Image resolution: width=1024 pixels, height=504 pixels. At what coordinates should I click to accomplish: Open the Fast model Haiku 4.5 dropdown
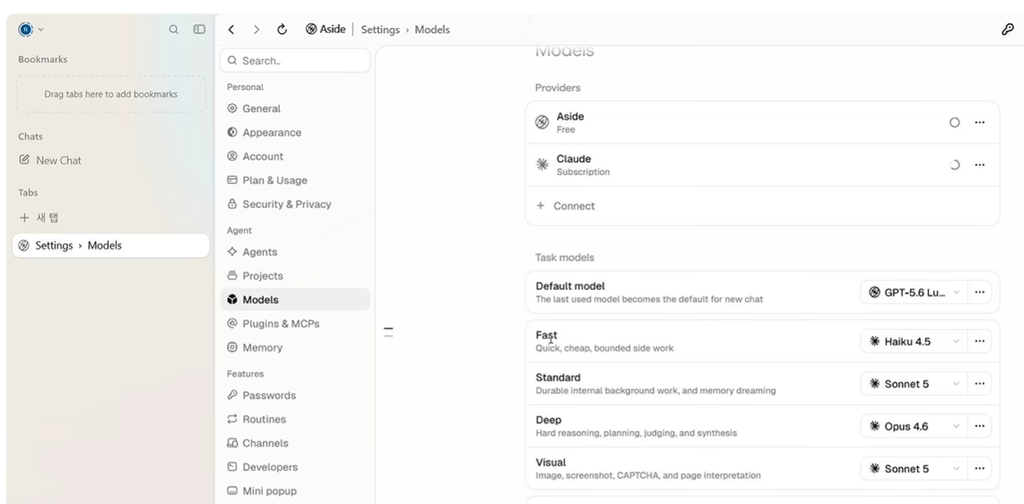coord(914,341)
